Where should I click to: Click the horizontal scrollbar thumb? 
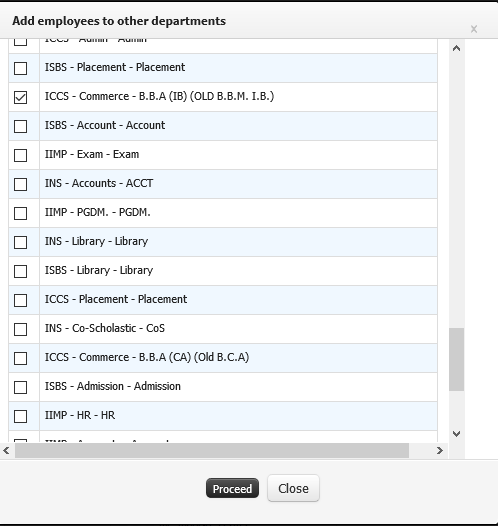[x=212, y=450]
